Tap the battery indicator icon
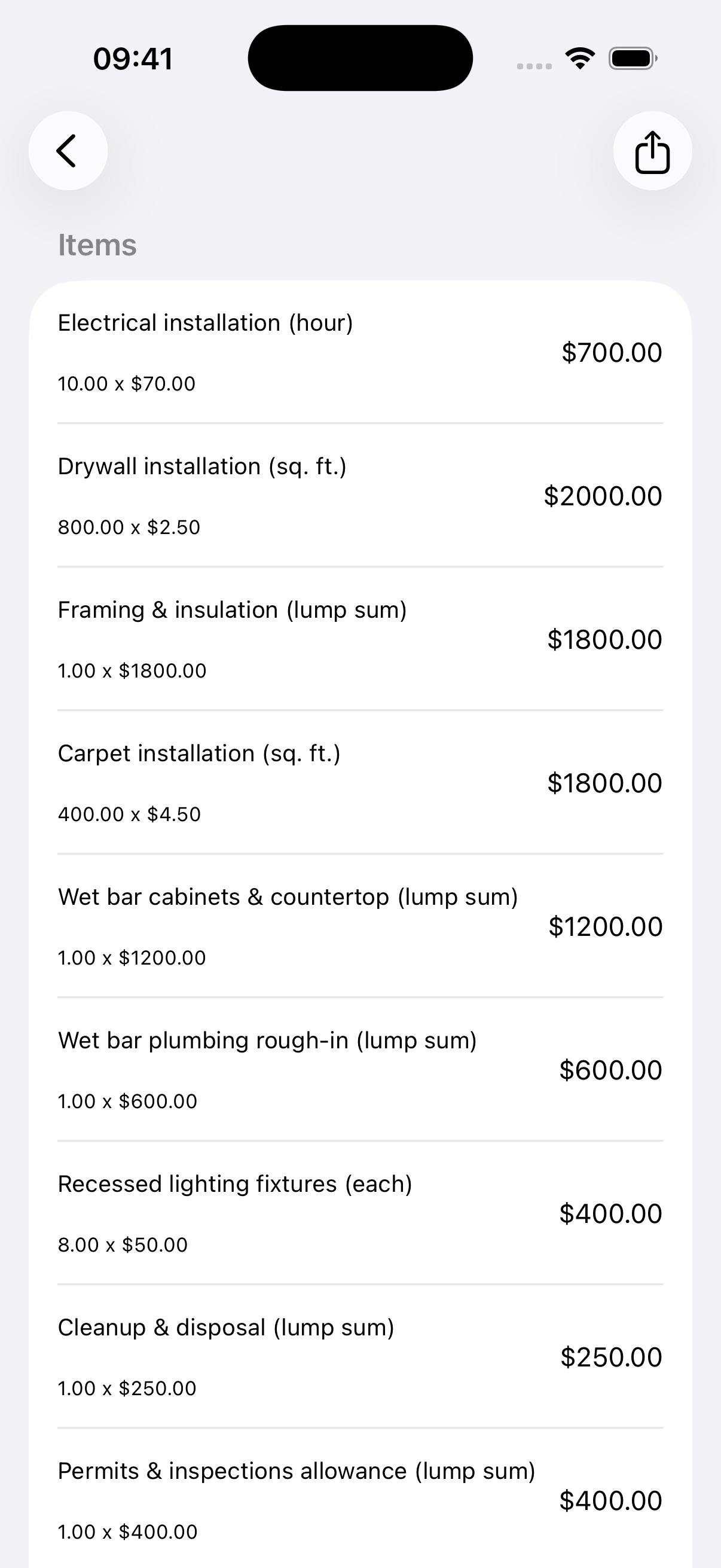The width and height of the screenshot is (721, 1568). click(633, 59)
